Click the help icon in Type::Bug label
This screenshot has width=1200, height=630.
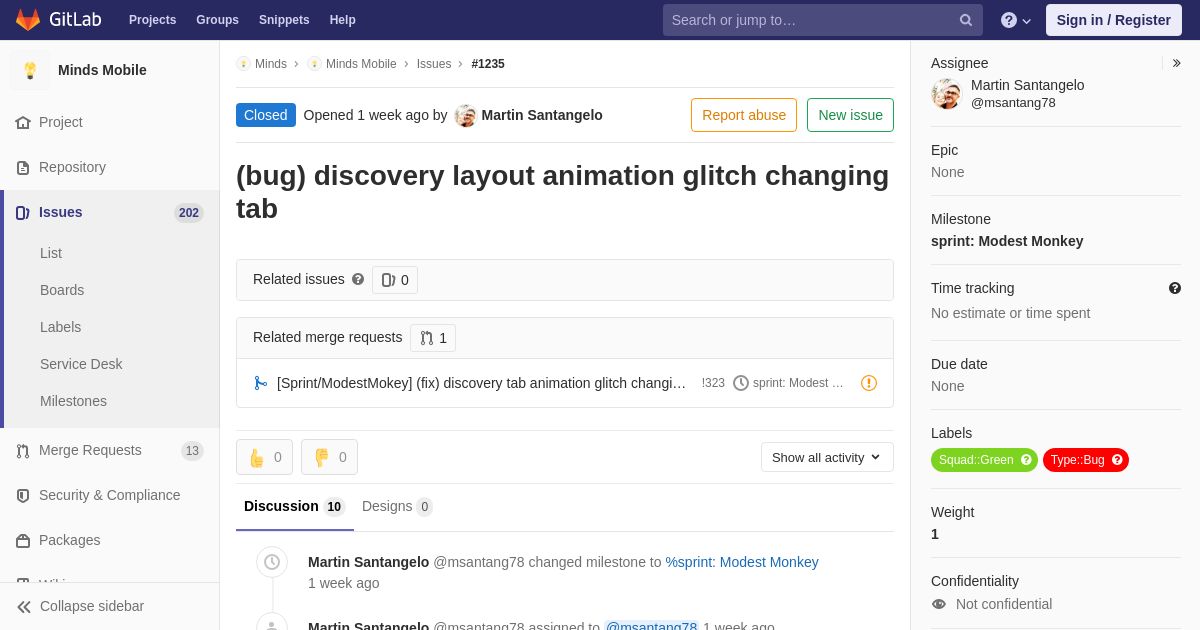click(x=1117, y=460)
